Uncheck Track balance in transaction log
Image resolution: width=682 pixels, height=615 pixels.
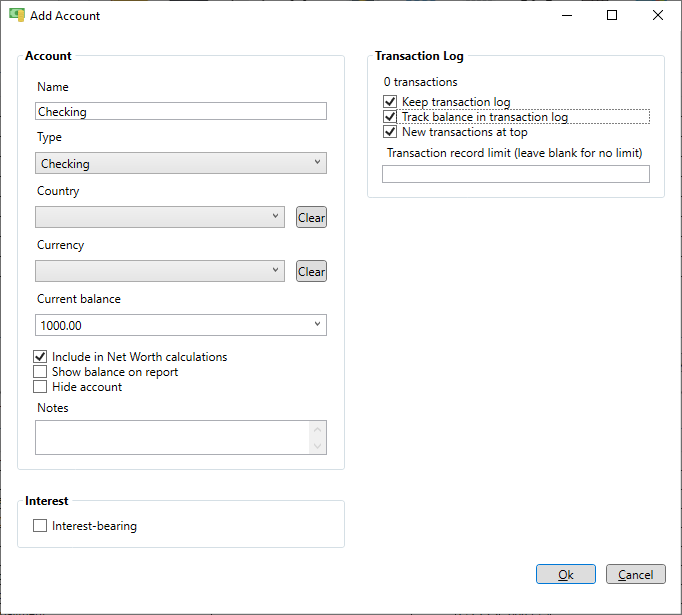point(390,117)
